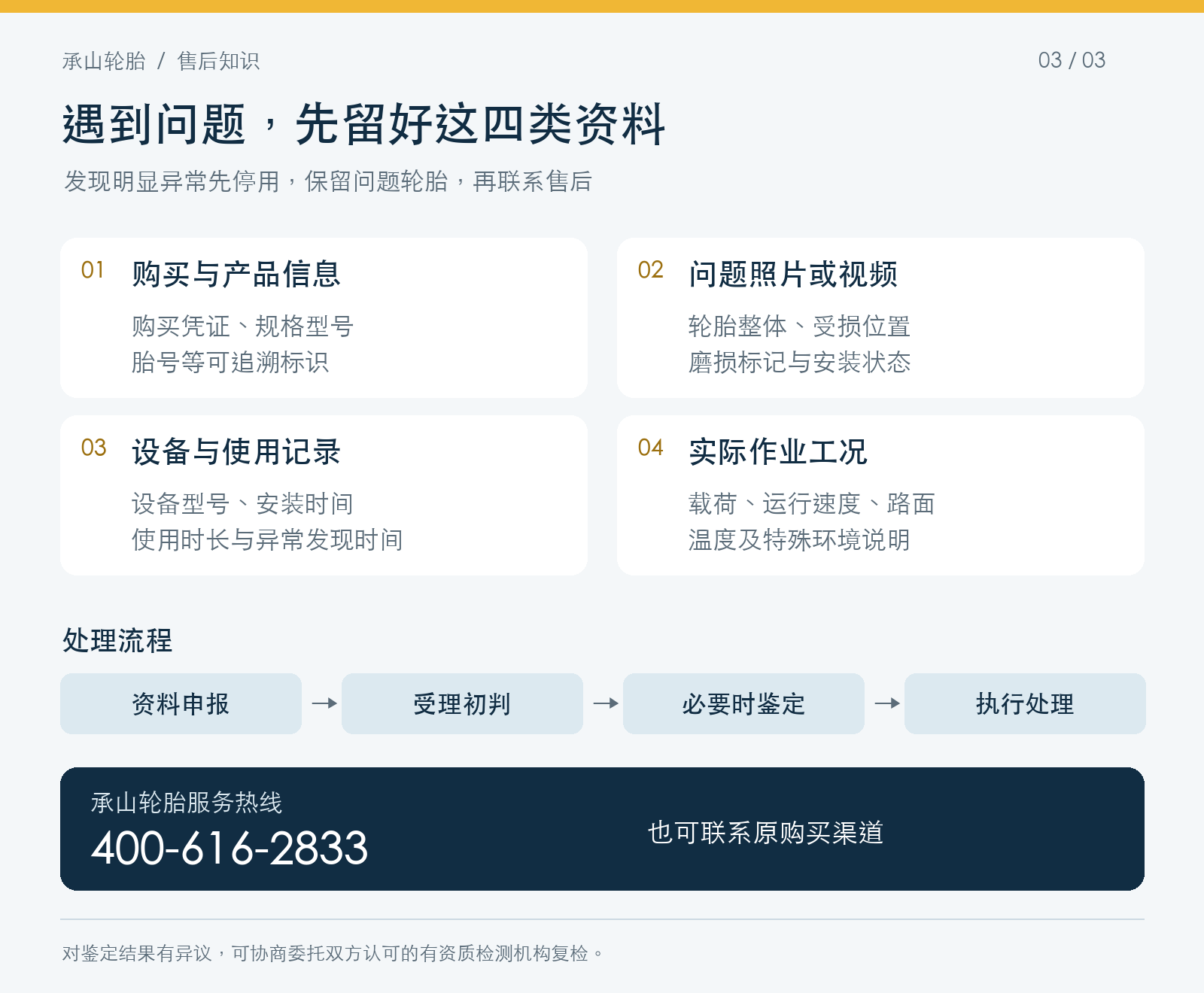Click the footnote about 有资质检测机构复检
The image size is (1204, 993).
click(333, 954)
